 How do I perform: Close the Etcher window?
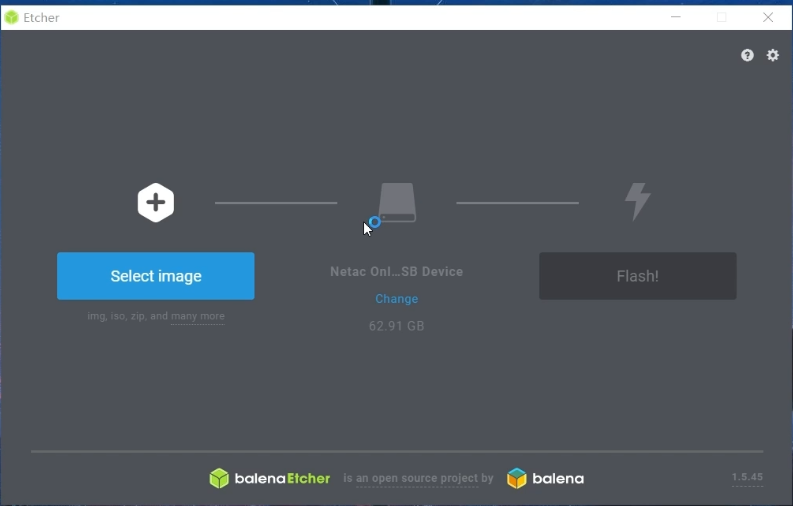click(x=768, y=17)
